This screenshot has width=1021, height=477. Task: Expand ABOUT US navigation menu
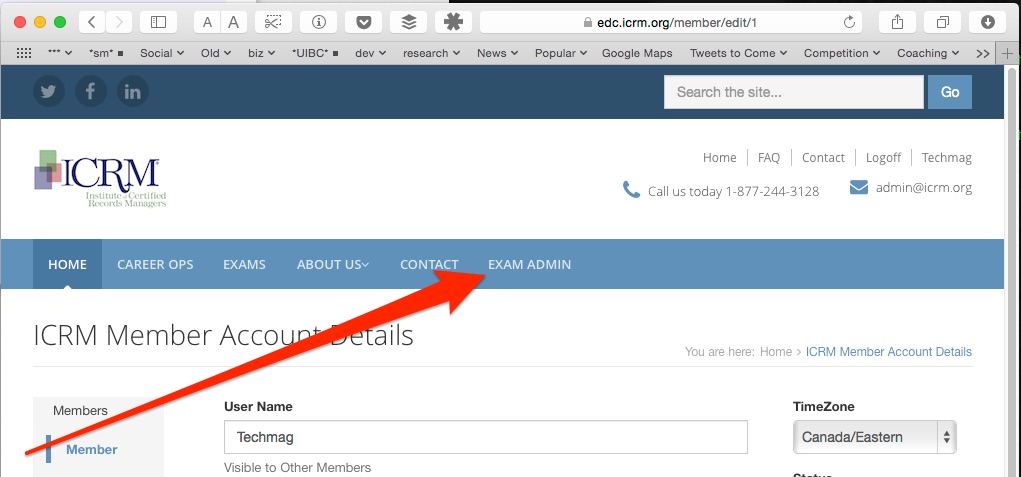click(x=333, y=264)
